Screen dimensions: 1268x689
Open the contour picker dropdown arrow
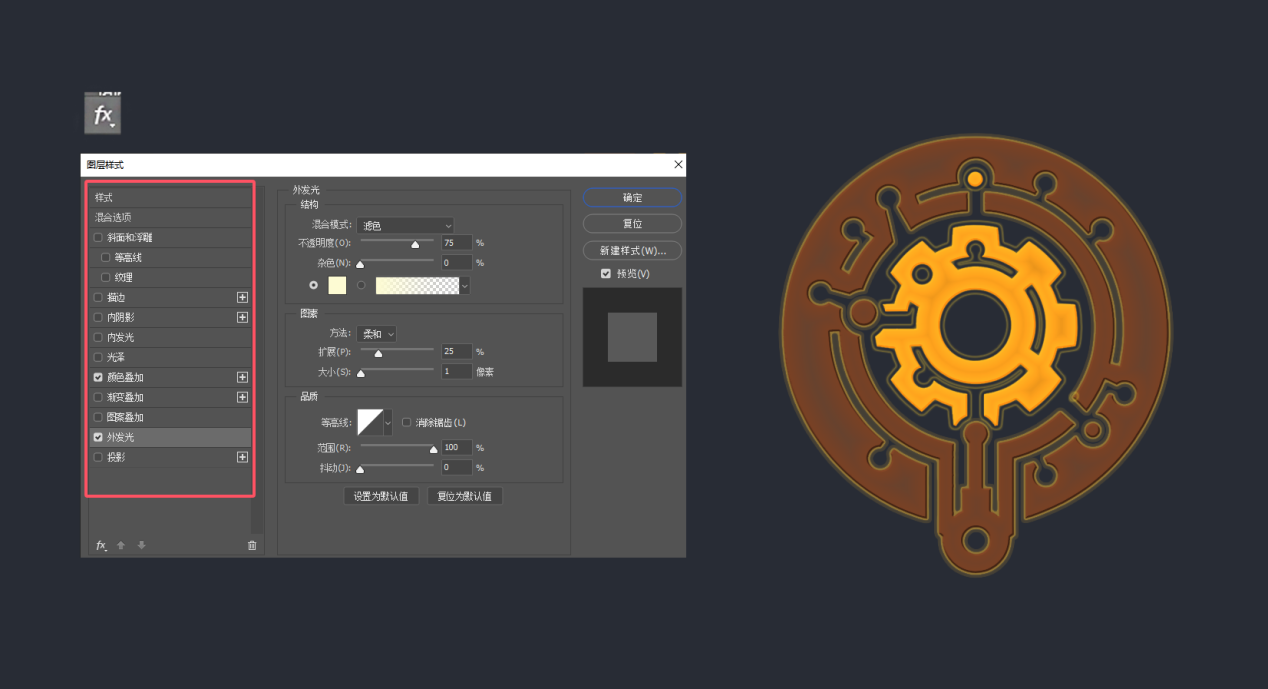point(388,422)
